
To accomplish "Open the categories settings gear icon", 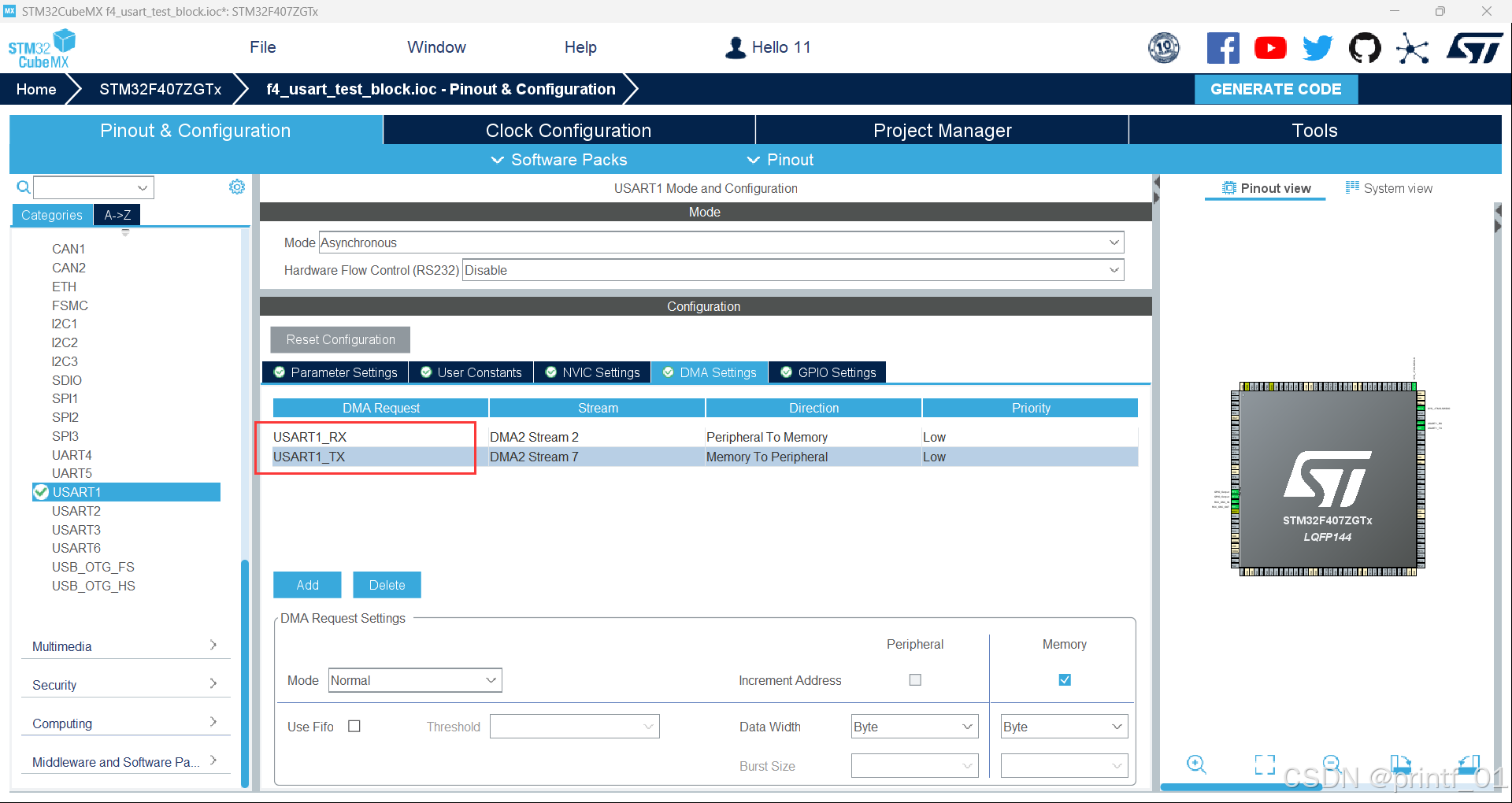I will 237,187.
